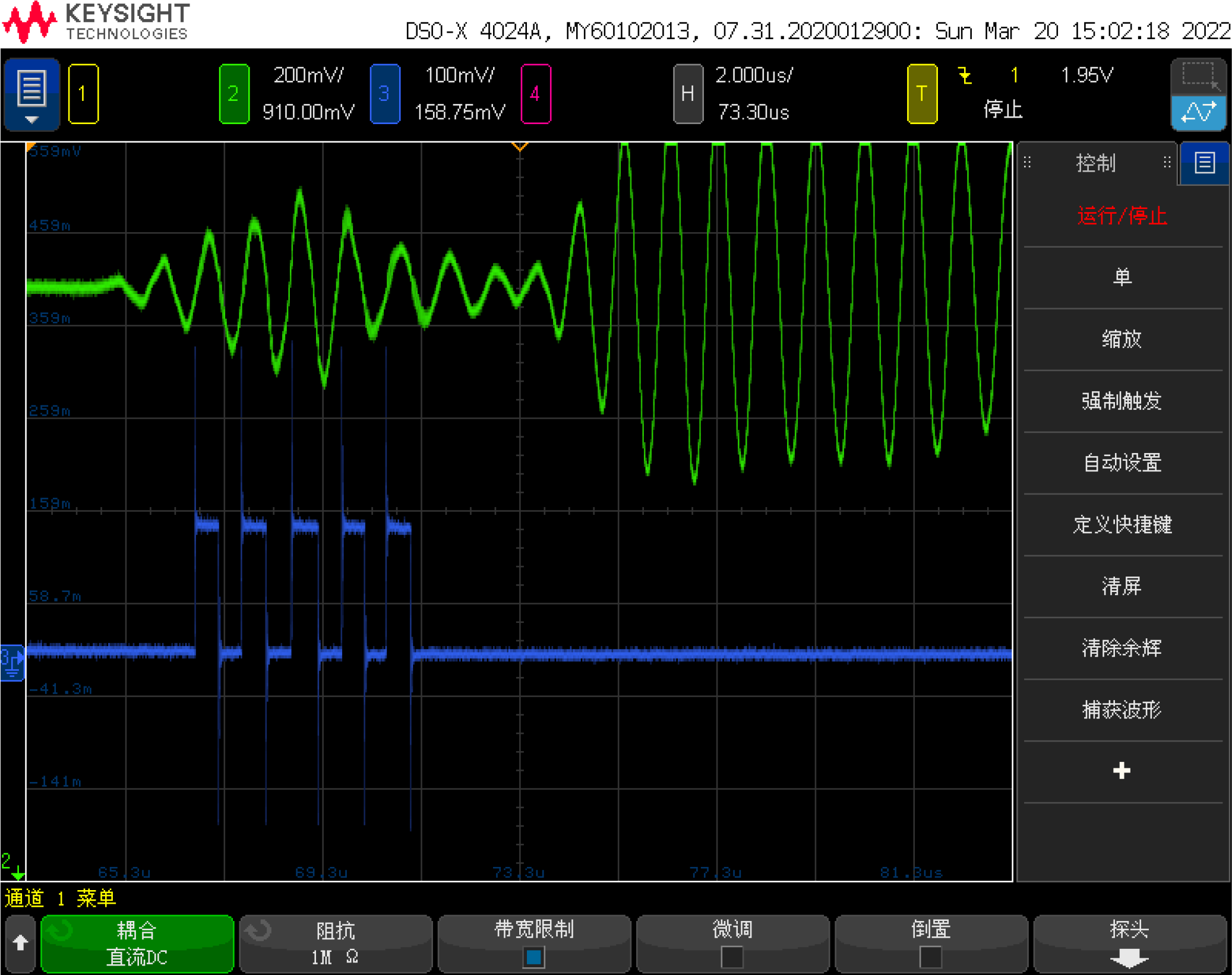
Task: Enable the 微调 fine adjust checkbox
Action: [732, 957]
